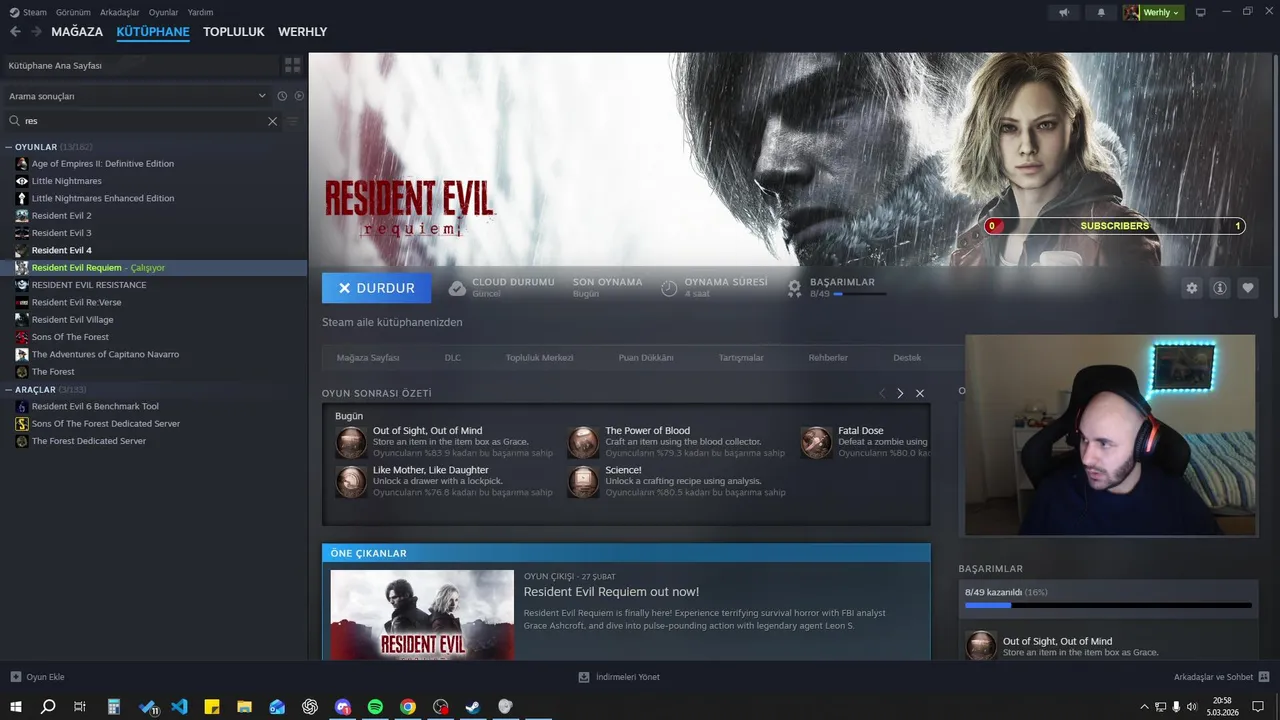
Task: Open Spotify from the taskbar
Action: click(x=375, y=706)
